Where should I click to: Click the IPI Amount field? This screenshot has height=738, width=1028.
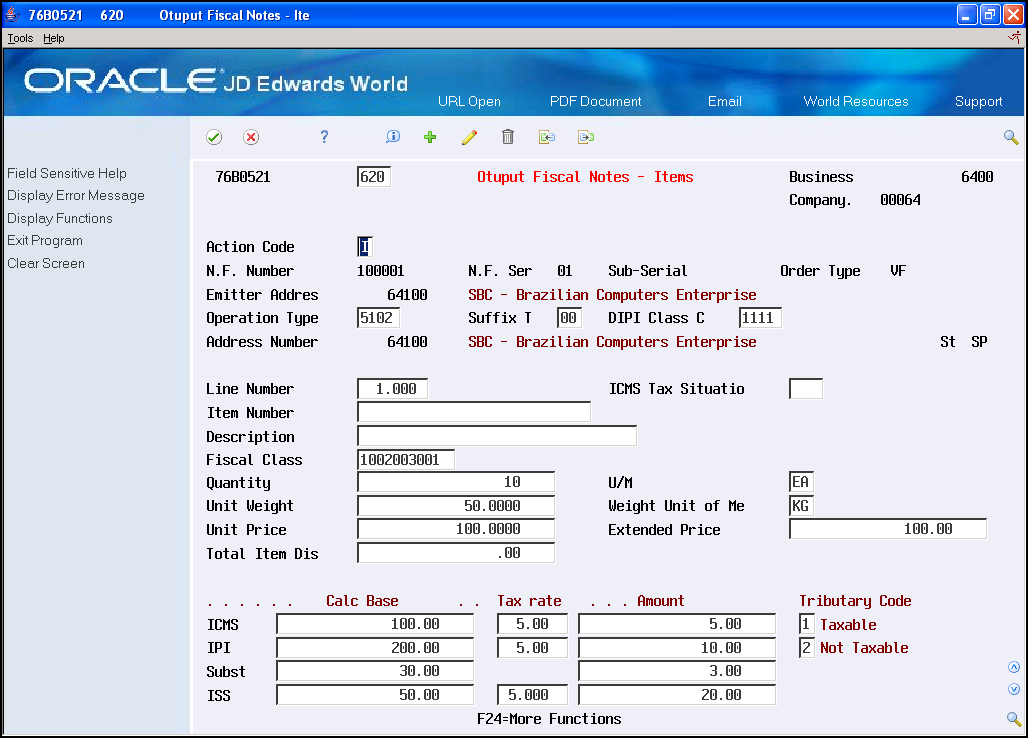(677, 648)
